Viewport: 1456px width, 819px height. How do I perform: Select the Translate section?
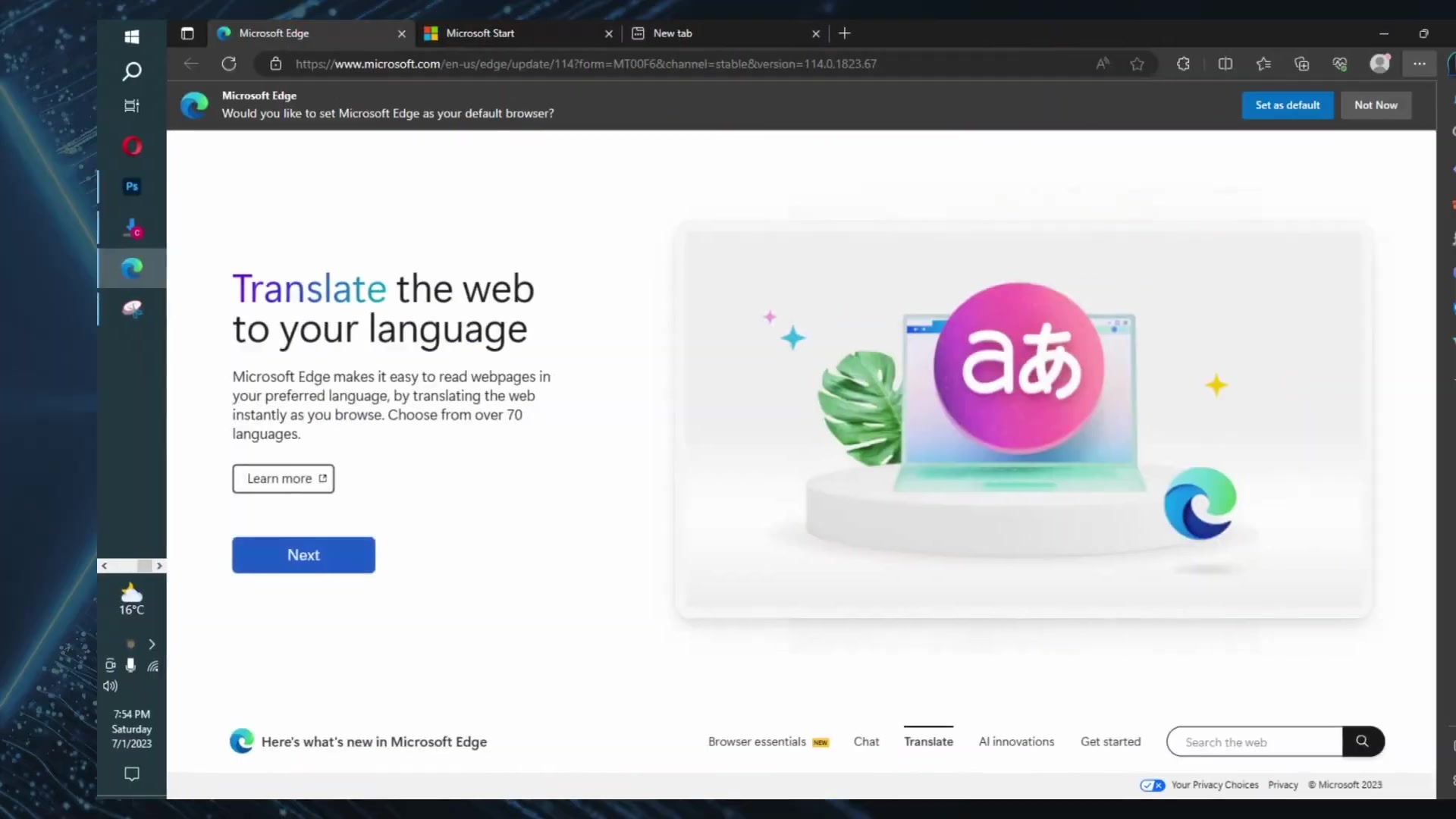928,742
